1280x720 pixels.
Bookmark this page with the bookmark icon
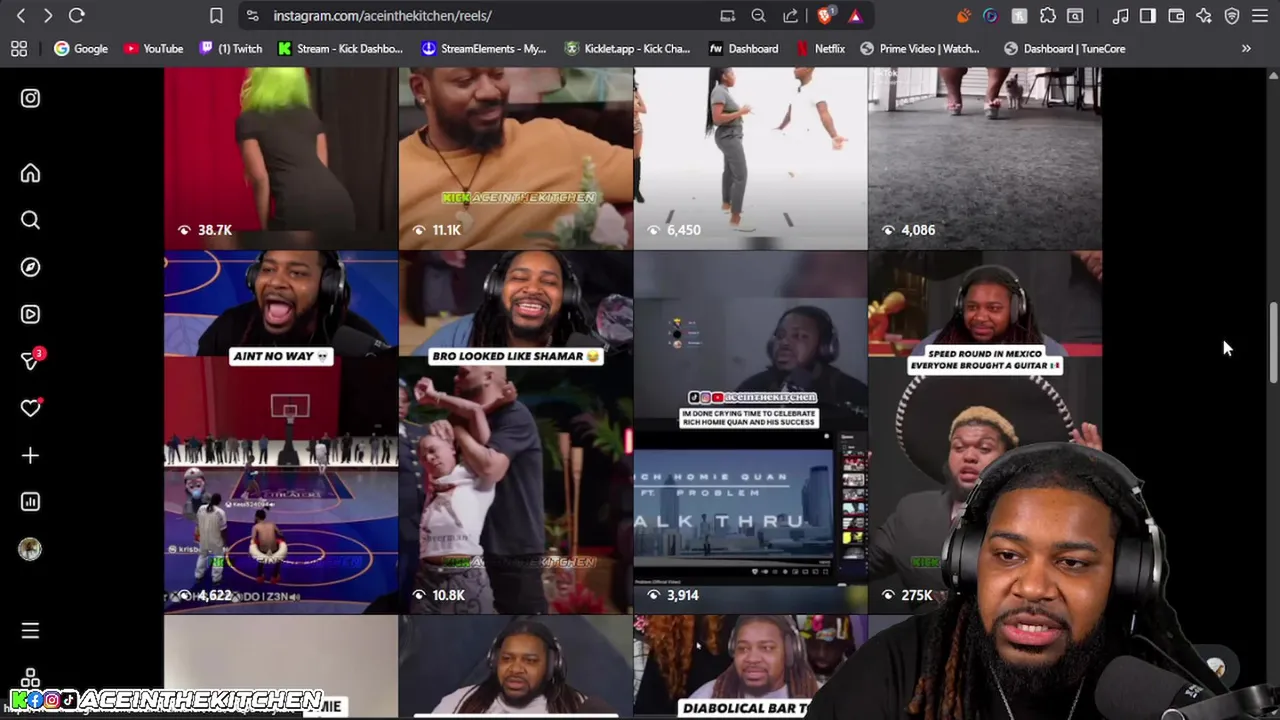click(x=216, y=15)
